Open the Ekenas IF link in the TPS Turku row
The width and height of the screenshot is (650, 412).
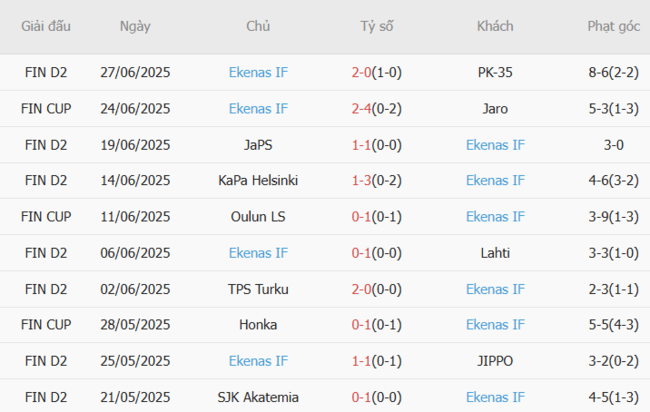495,289
